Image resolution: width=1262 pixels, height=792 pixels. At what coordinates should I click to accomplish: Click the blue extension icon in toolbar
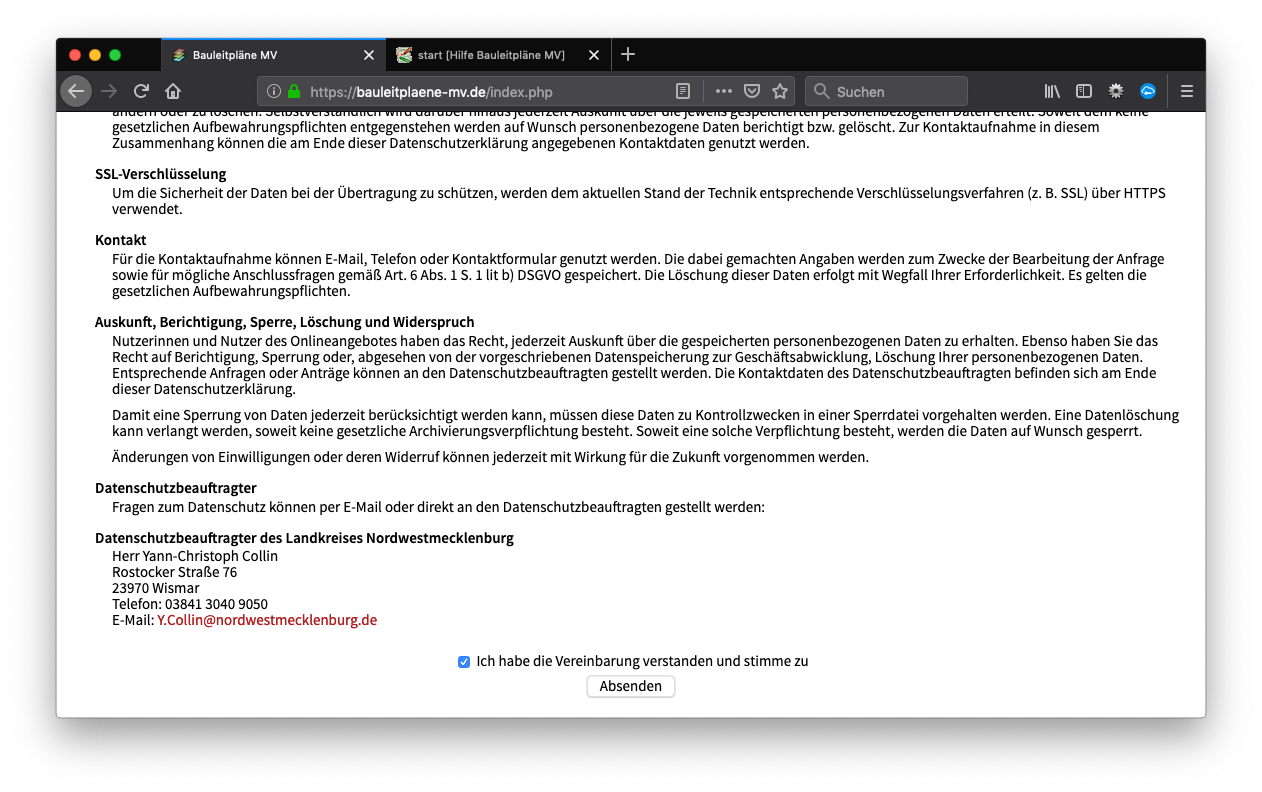tap(1148, 91)
